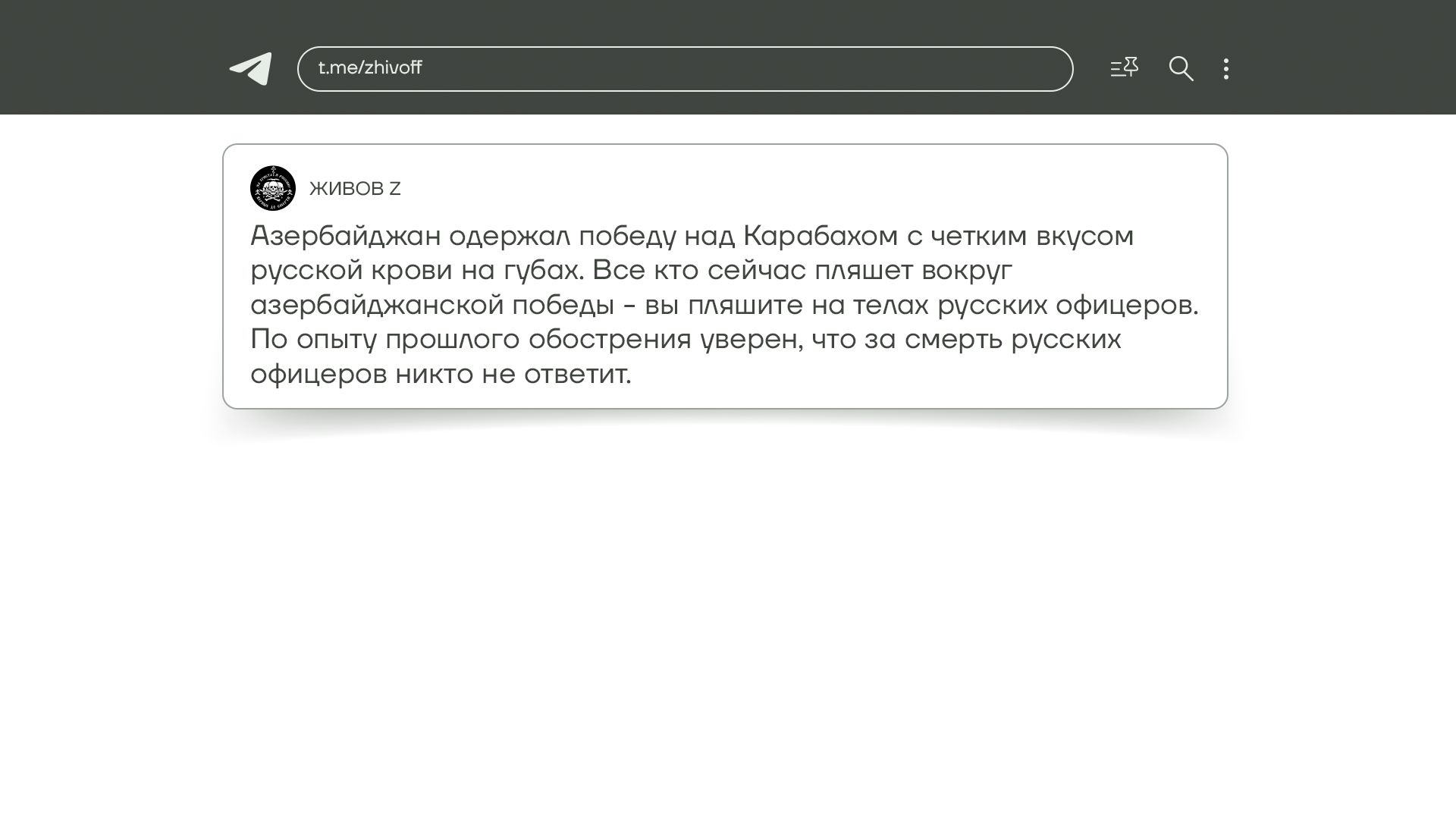Click the word Карабахом in the post

[821, 237]
